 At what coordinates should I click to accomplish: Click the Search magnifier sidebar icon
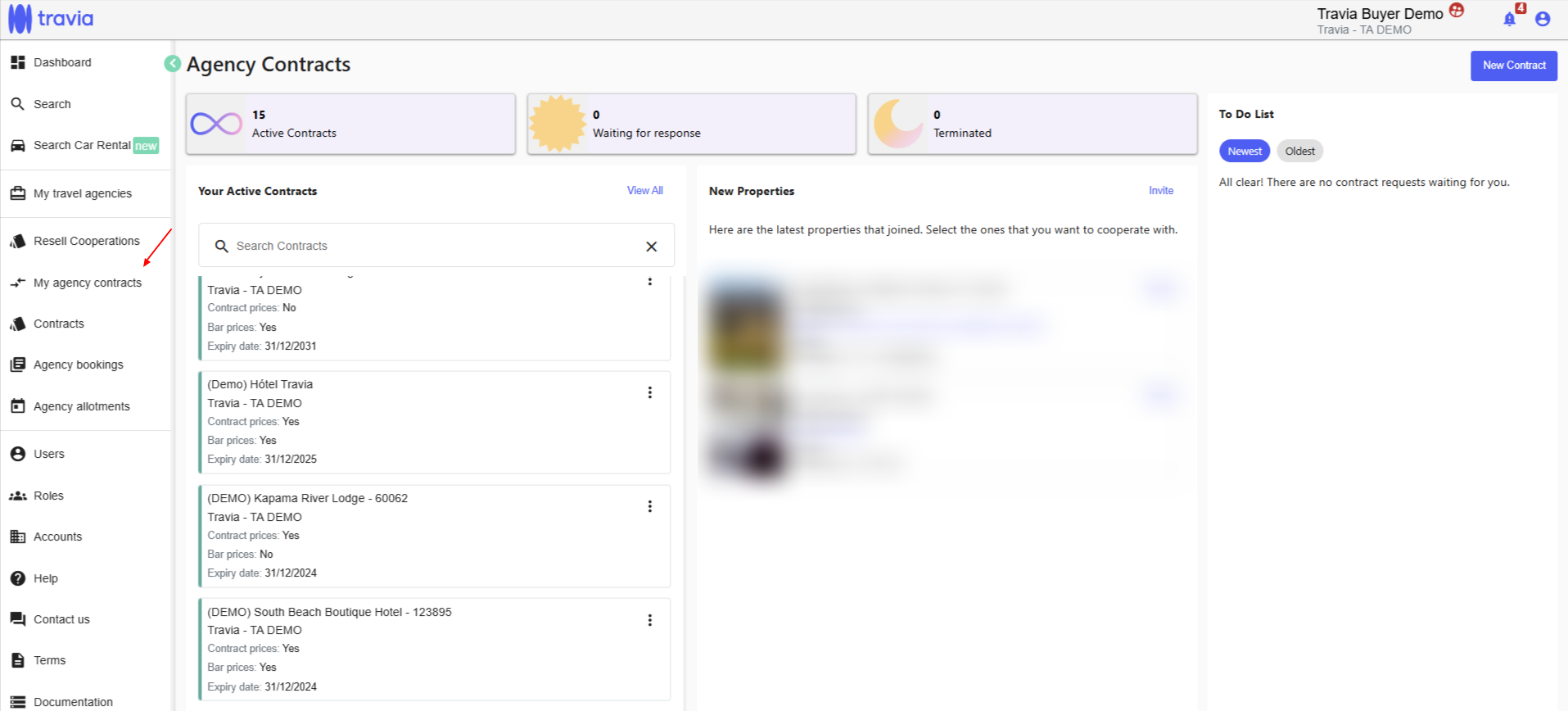17,104
